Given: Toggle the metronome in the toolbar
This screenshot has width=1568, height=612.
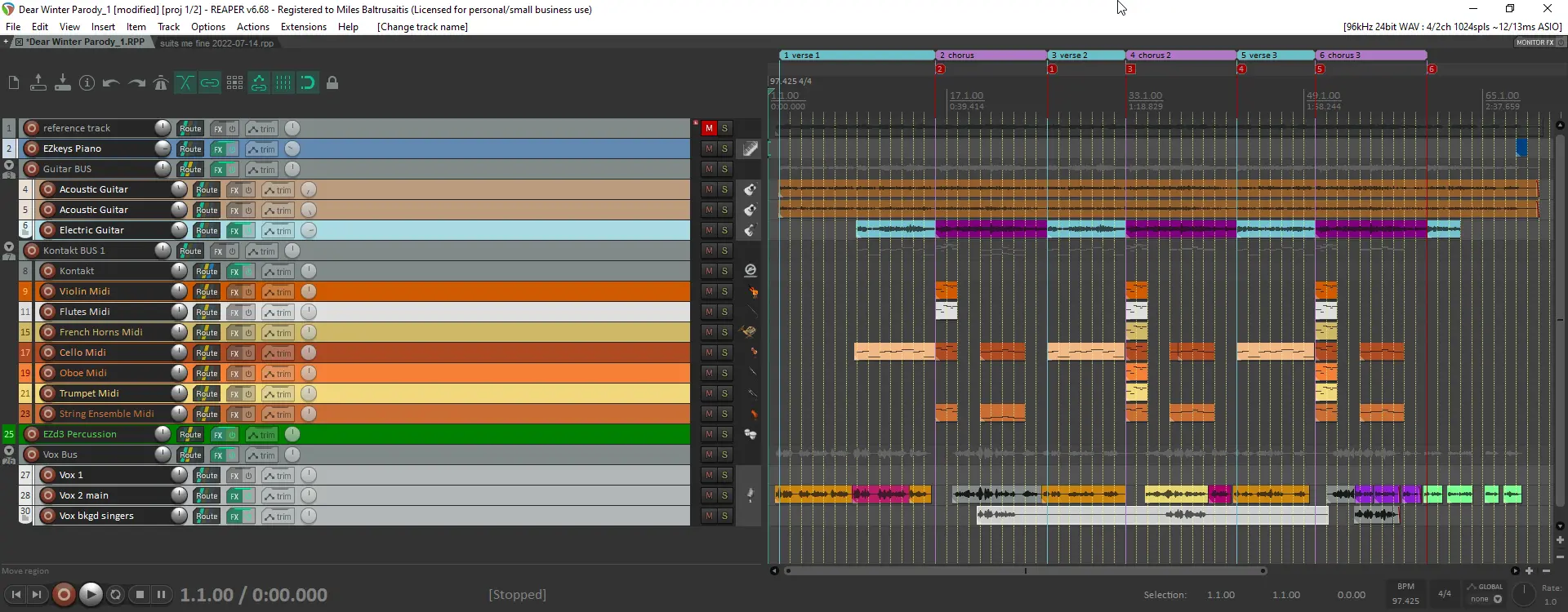Looking at the screenshot, I should (x=161, y=83).
